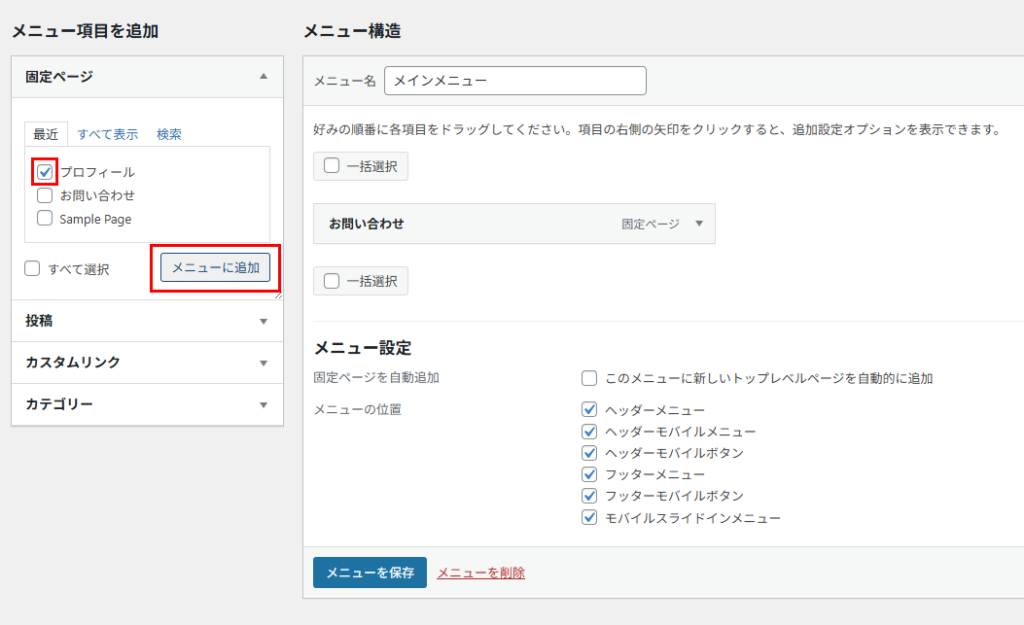Check the Sample Page checkbox
The height and width of the screenshot is (625, 1024).
[45, 219]
